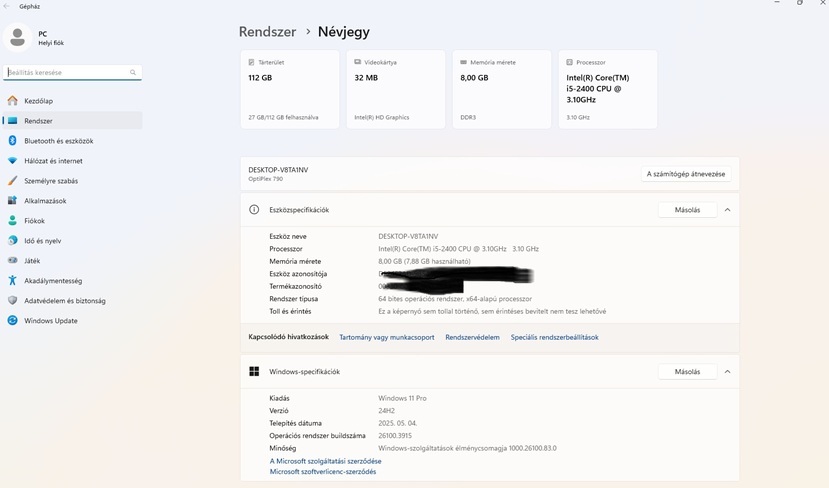Click the Memória mérete card icon
The height and width of the screenshot is (488, 829).
click(x=464, y=62)
